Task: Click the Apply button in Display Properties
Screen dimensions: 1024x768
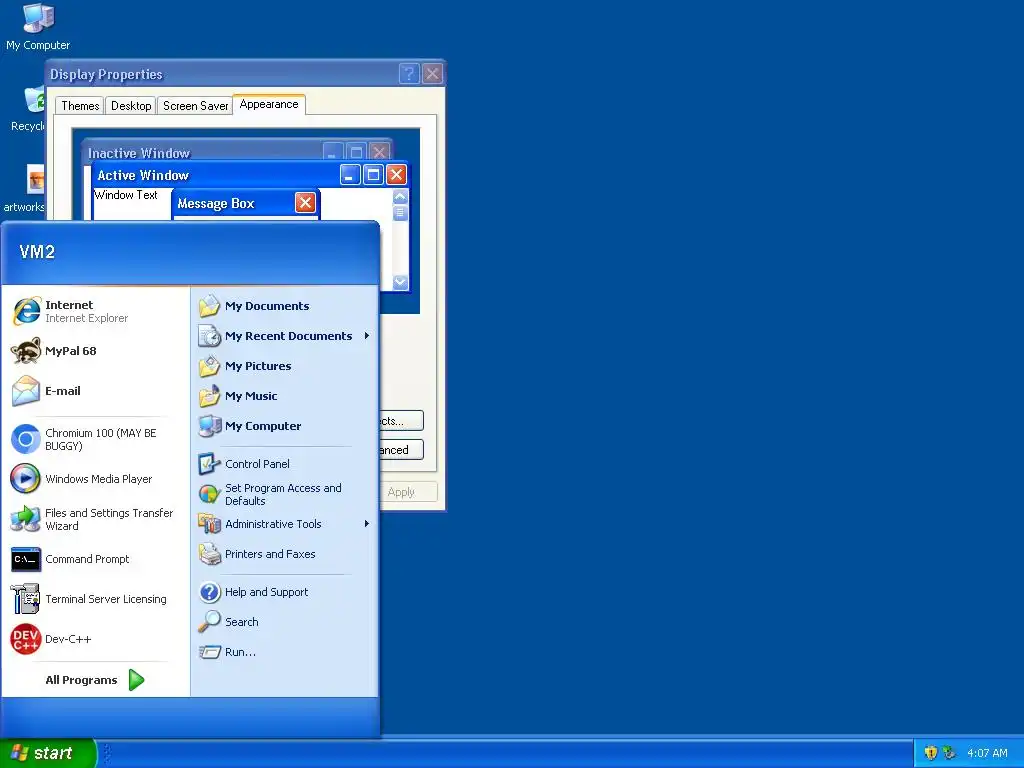Action: tap(408, 492)
